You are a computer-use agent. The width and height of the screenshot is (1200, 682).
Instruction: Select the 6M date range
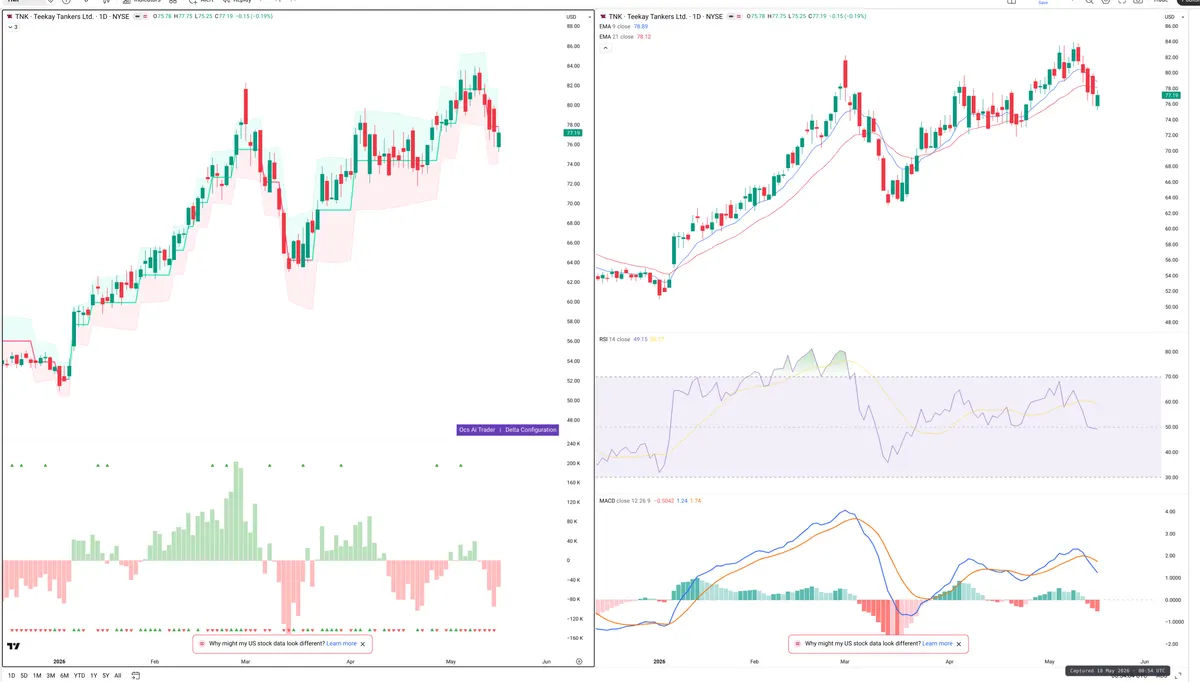pos(64,676)
